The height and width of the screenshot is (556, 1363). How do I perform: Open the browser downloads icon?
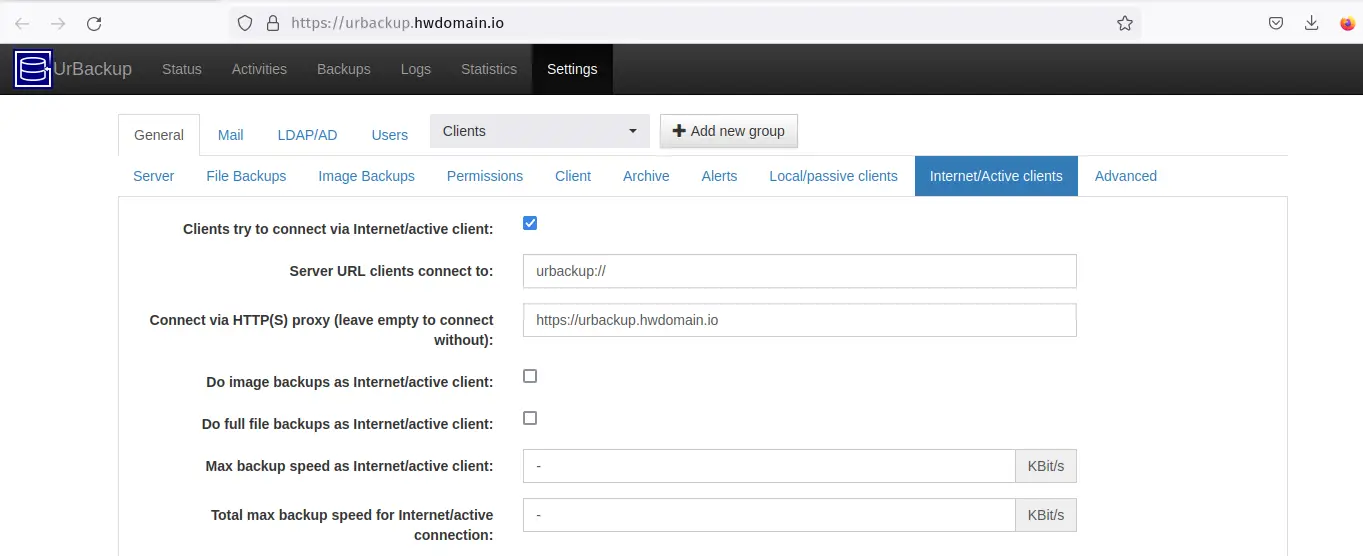(x=1311, y=23)
